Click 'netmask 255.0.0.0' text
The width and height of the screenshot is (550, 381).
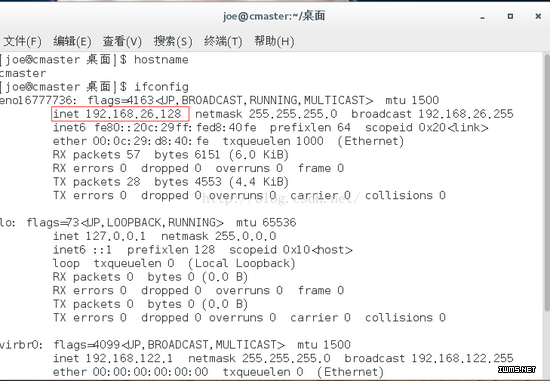219,236
